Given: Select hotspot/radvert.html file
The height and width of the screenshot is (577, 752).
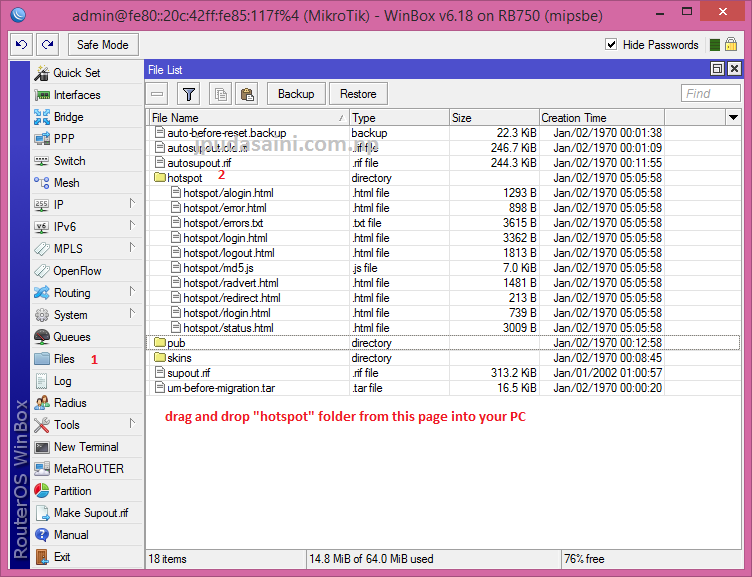Looking at the screenshot, I should [443, 283].
